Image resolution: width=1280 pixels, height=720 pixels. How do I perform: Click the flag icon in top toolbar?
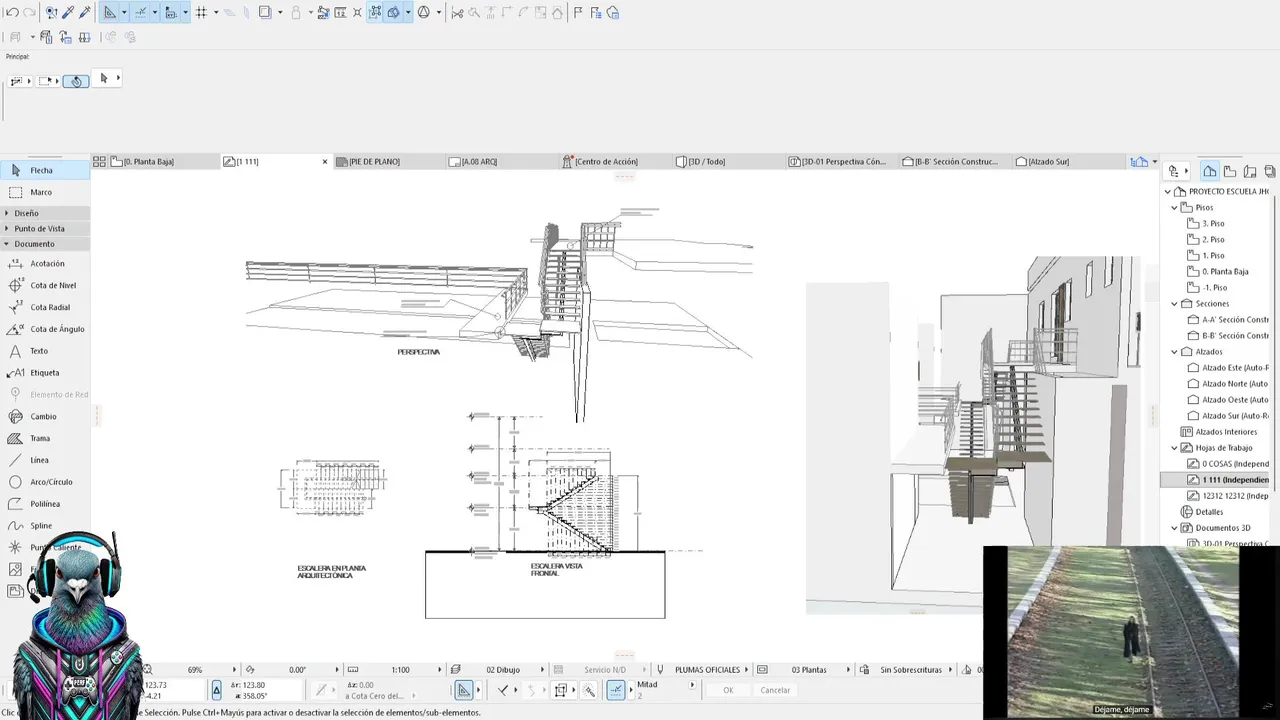tap(578, 13)
